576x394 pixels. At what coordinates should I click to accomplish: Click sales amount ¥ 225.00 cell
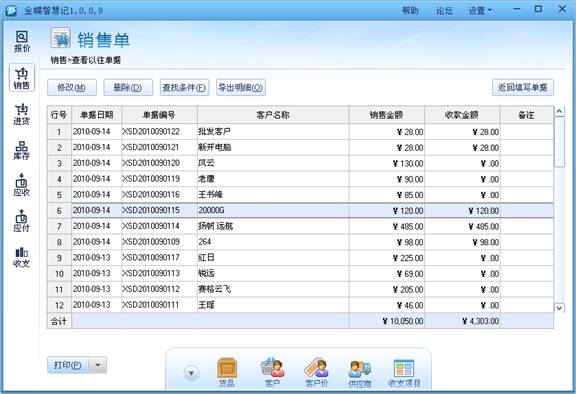point(386,258)
